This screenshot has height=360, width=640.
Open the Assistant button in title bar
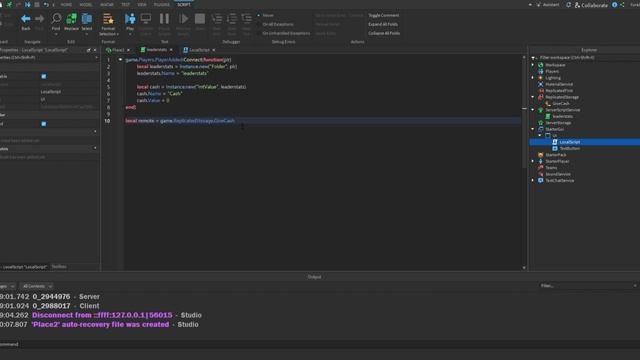548,5
